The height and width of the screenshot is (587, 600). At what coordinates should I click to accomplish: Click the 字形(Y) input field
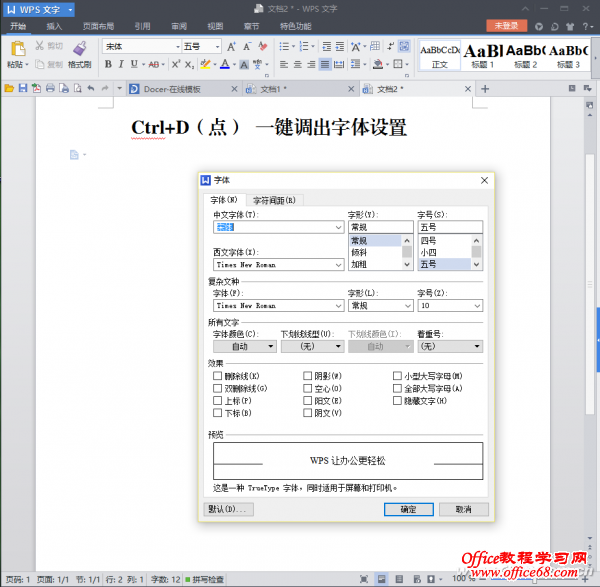pyautogui.click(x=380, y=227)
